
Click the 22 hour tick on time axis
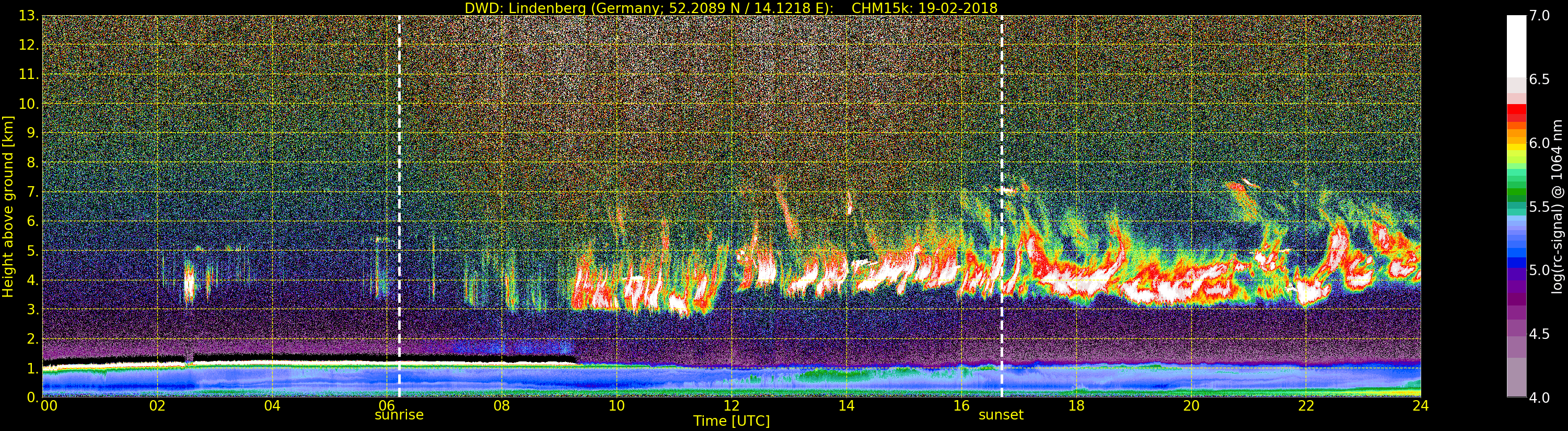[1306, 406]
